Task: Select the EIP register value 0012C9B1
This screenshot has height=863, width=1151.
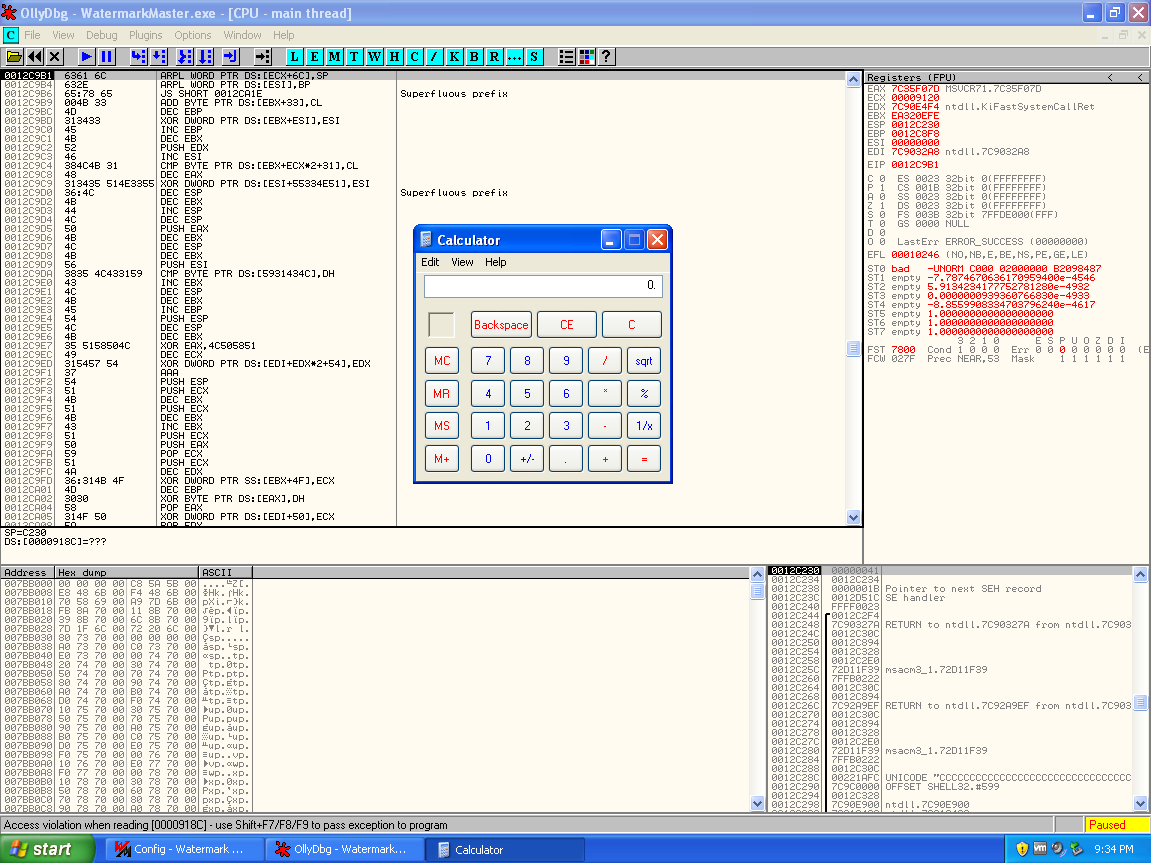Action: coord(915,165)
